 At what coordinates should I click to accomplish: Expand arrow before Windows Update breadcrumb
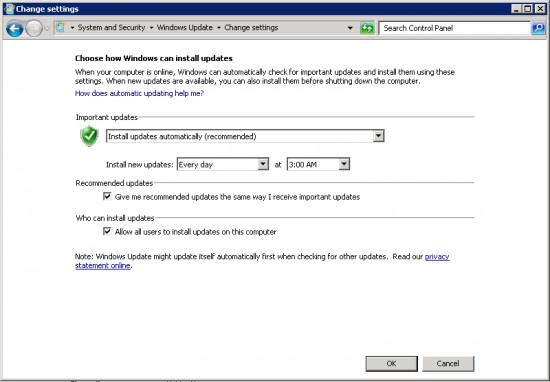(152, 28)
